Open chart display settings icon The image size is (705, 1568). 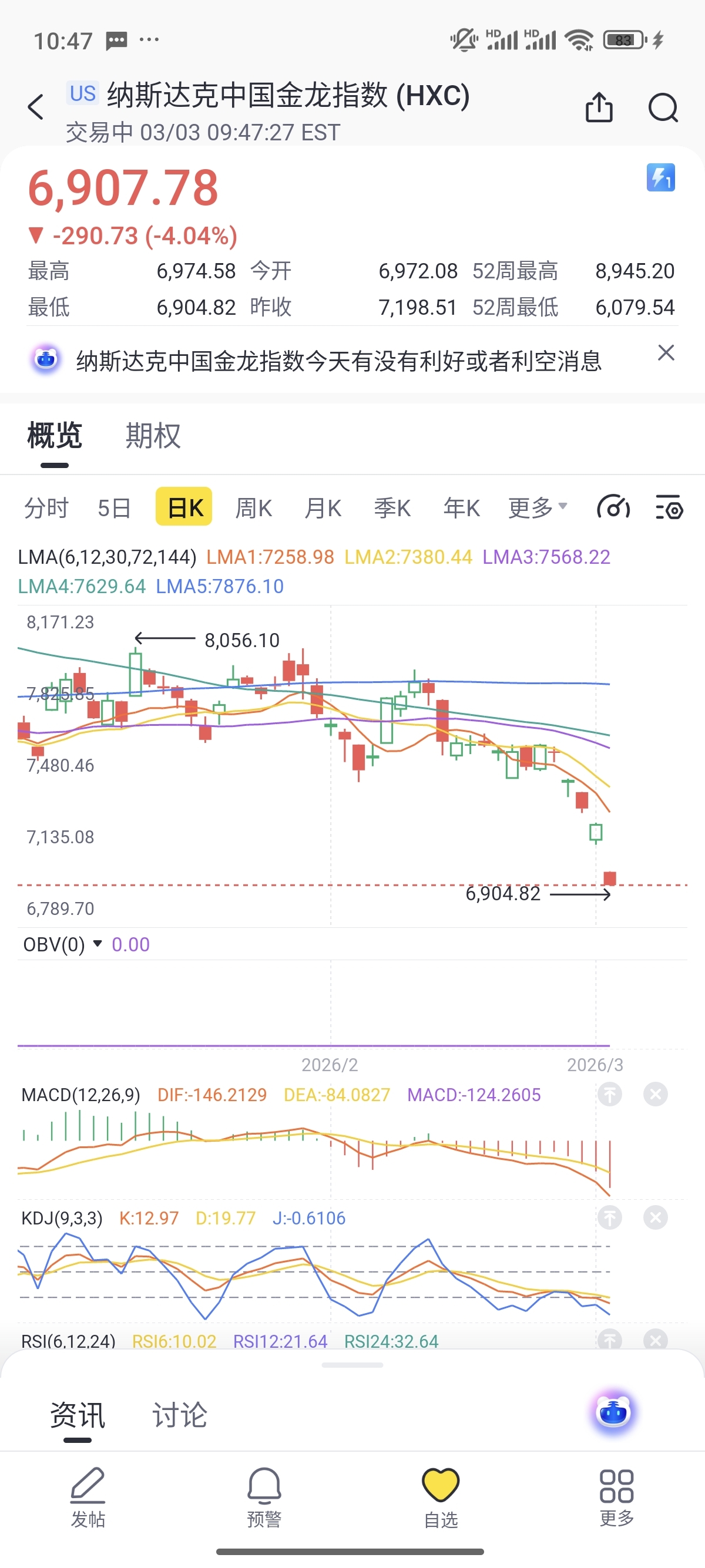coord(669,507)
